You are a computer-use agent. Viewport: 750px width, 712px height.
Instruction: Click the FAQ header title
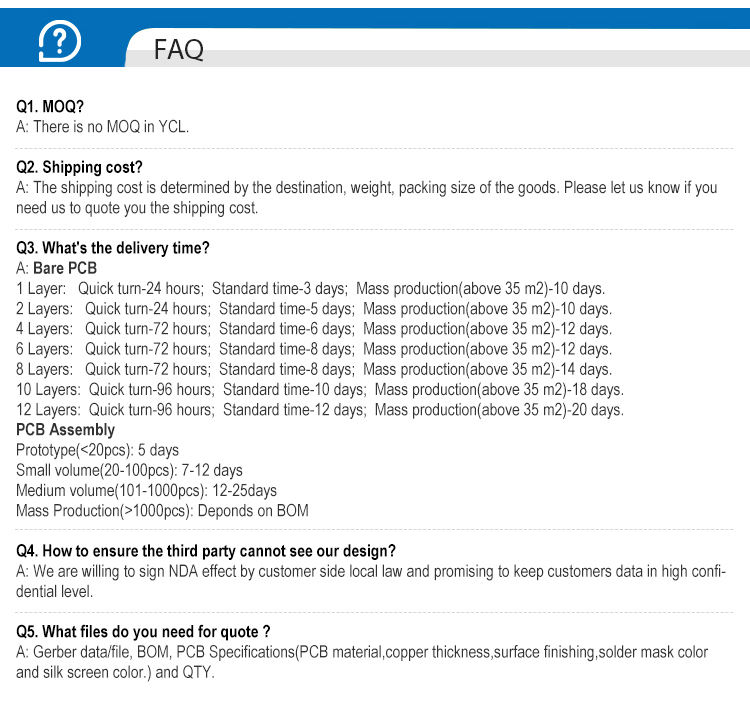click(179, 50)
